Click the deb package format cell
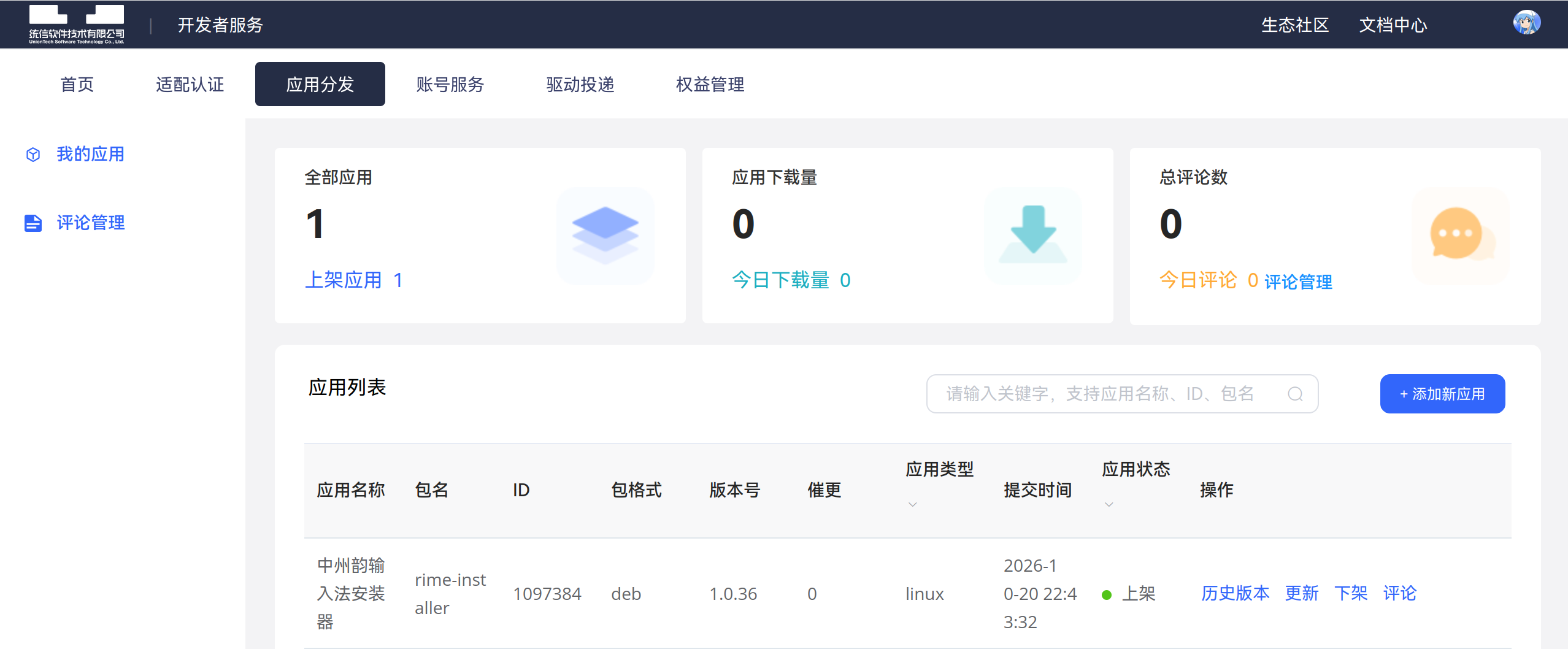The height and width of the screenshot is (649, 1568). (x=626, y=594)
